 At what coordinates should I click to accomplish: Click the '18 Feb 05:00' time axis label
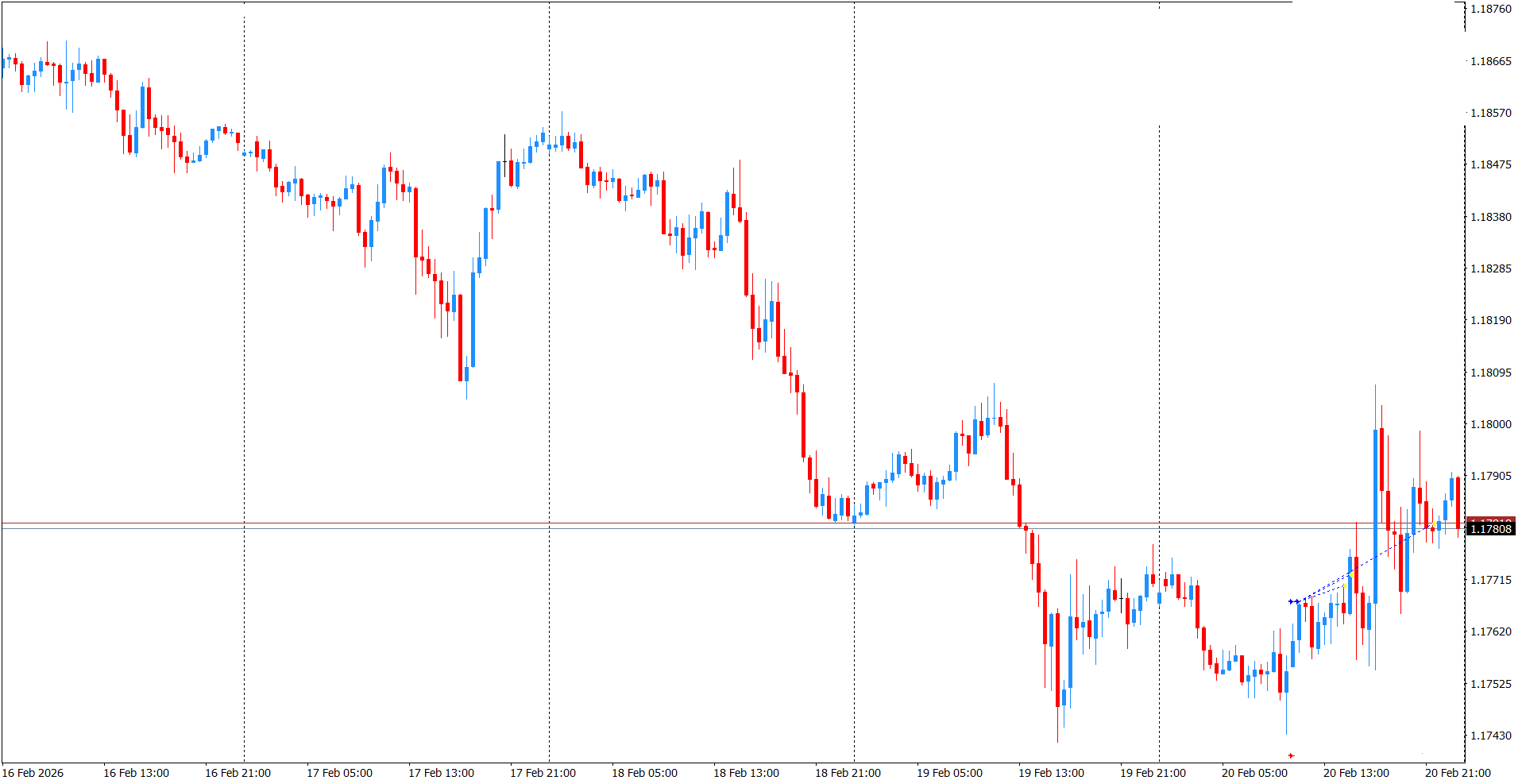point(644,773)
